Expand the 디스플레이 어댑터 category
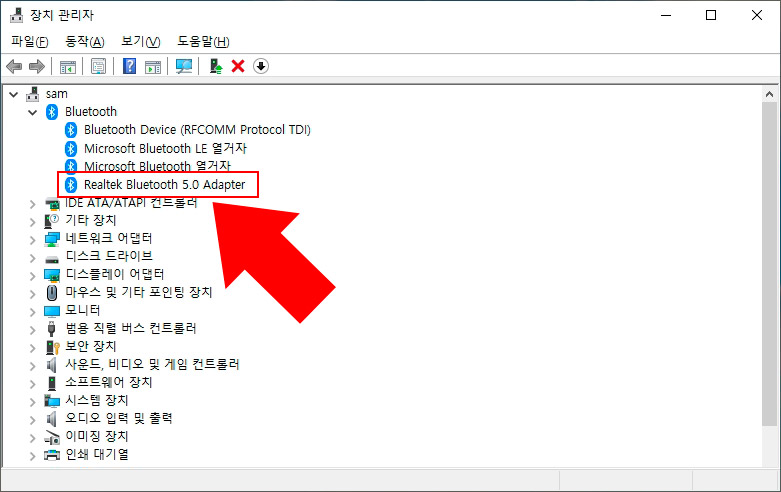 [32, 275]
